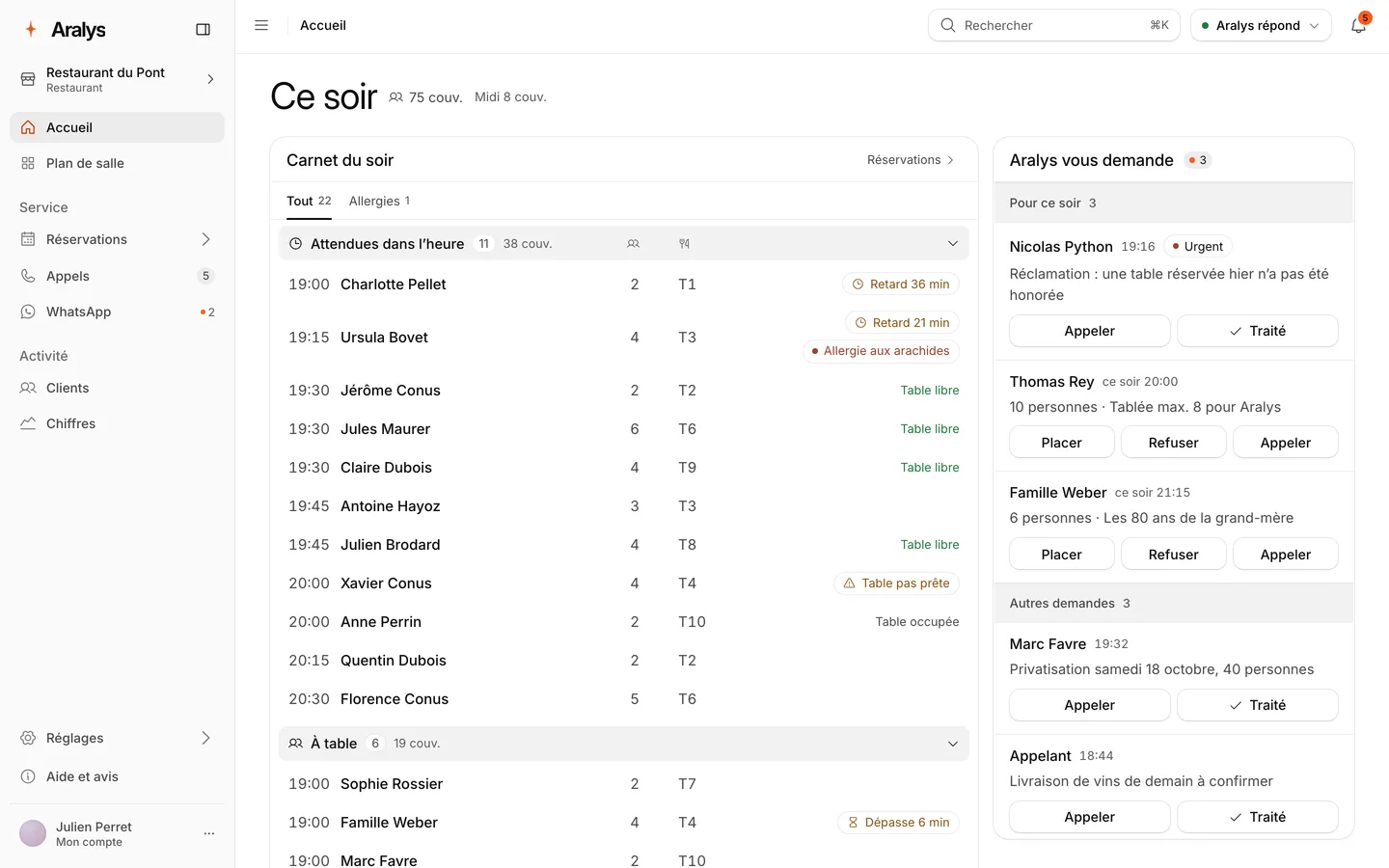Click Charlotte Pellet's Retard 36 min badge
This screenshot has width=1389, height=868.
tap(901, 285)
